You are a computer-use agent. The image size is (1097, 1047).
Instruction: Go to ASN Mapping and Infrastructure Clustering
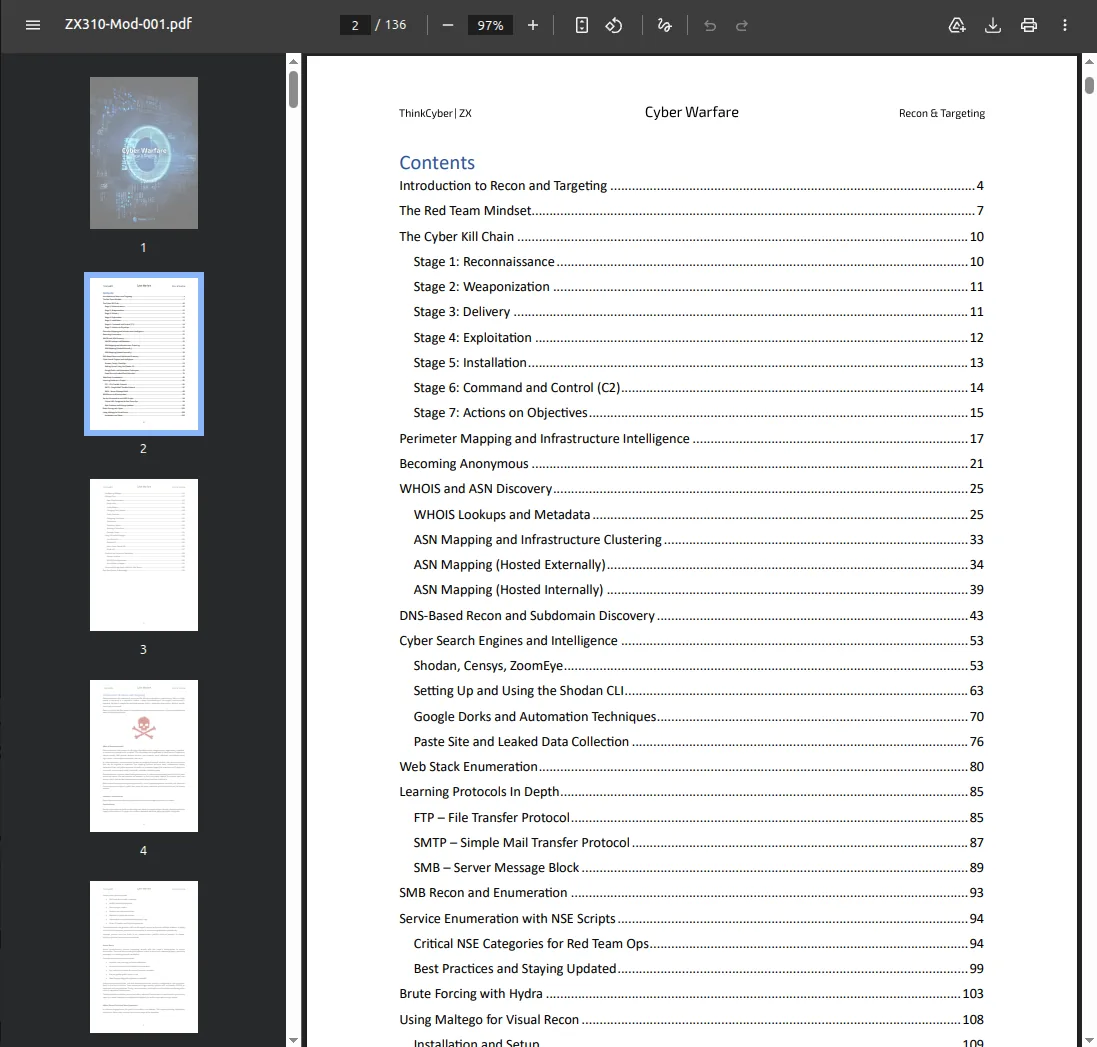[x=698, y=540]
